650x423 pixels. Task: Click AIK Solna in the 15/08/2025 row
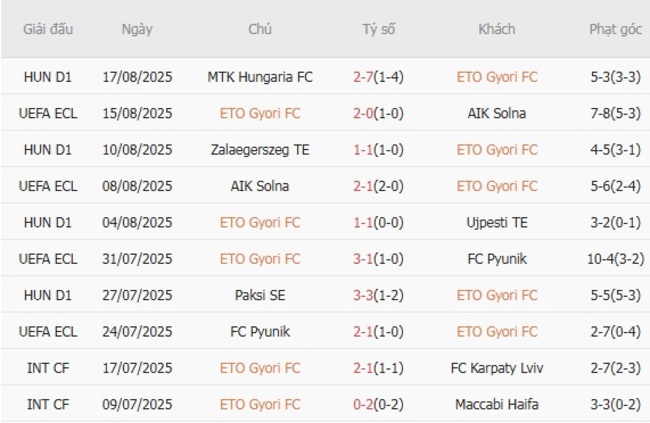tap(497, 113)
